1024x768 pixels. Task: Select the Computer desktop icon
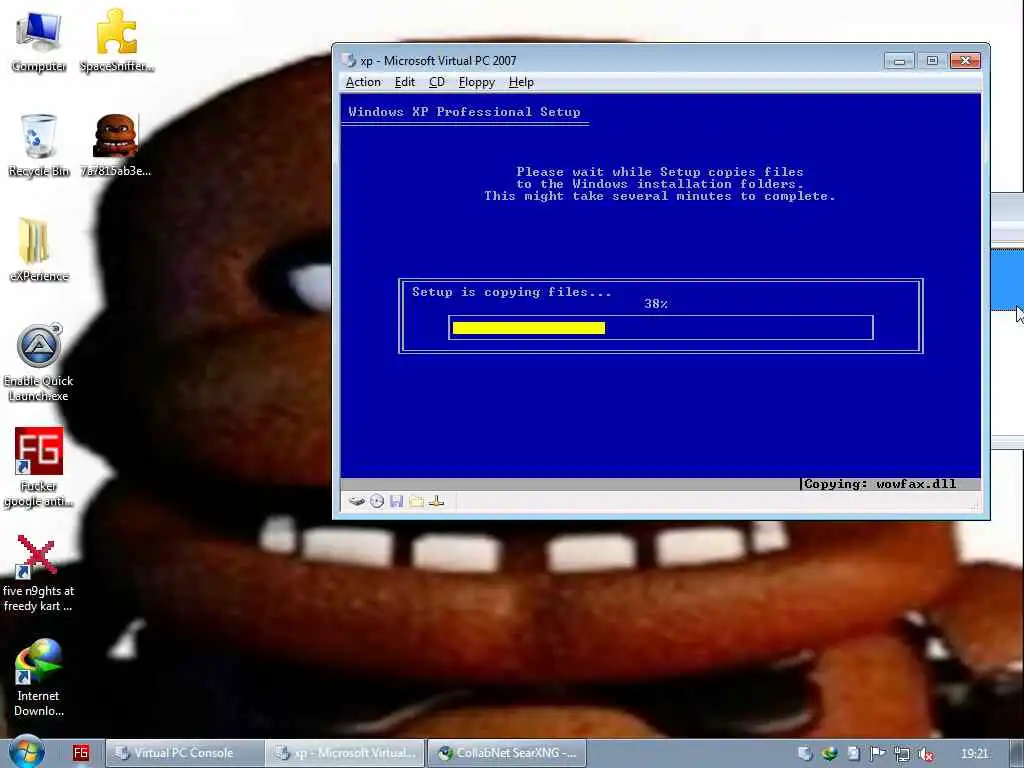pyautogui.click(x=39, y=42)
